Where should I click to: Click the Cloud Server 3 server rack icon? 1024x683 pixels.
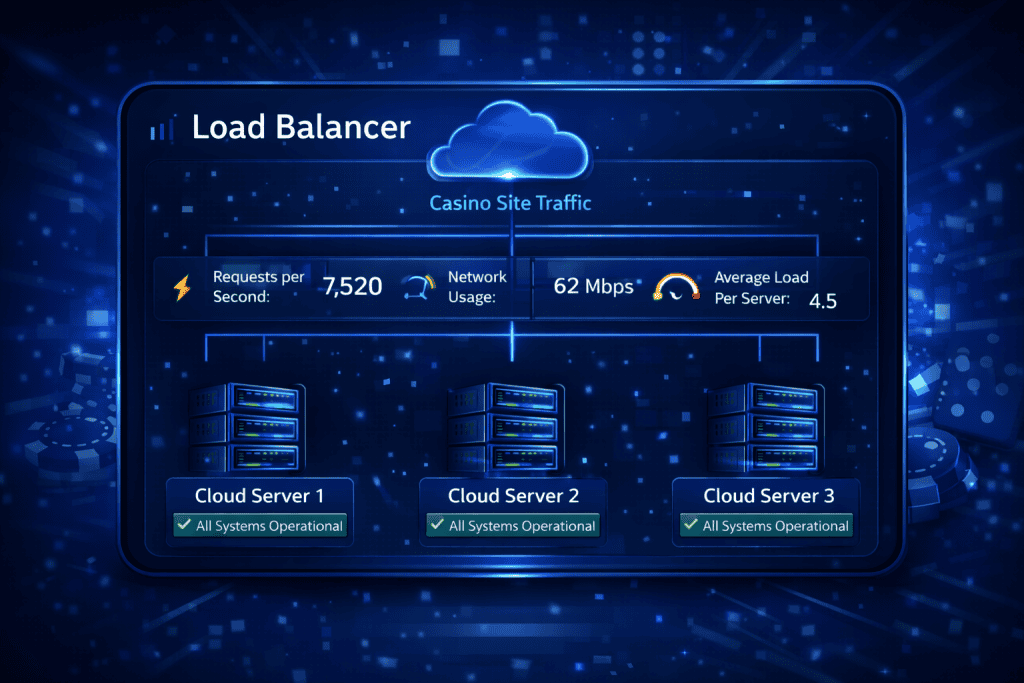tap(766, 427)
